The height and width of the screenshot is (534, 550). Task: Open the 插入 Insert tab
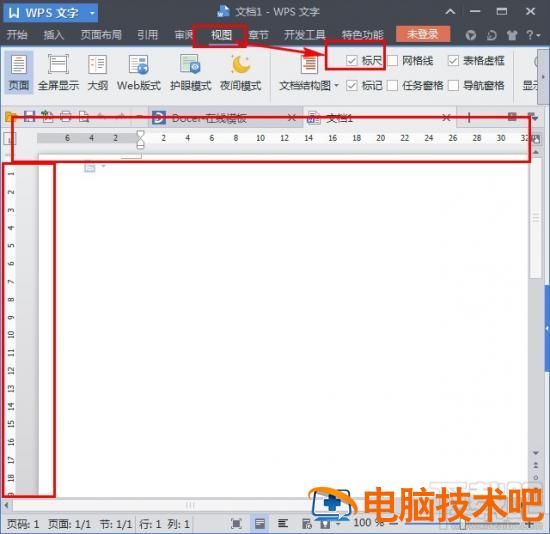[x=53, y=35]
